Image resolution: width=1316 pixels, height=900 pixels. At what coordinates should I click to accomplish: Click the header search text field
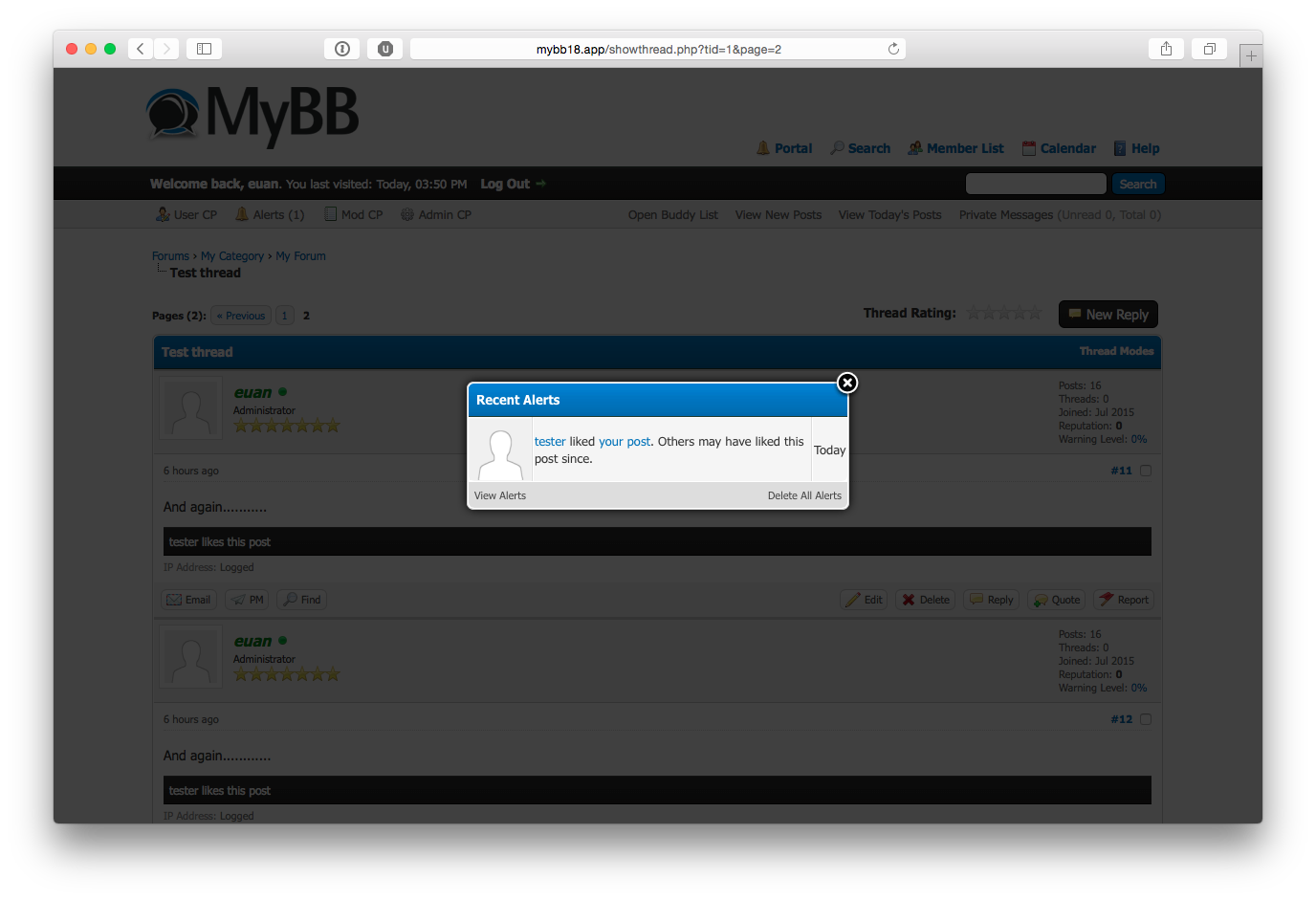1036,184
